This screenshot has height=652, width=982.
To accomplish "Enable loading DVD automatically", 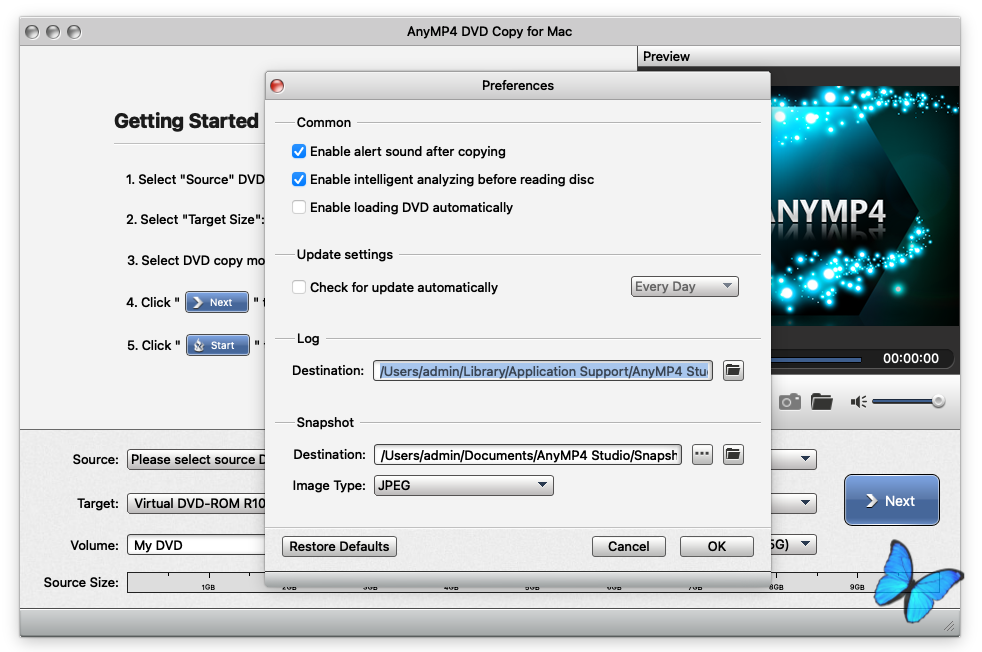I will pos(299,208).
